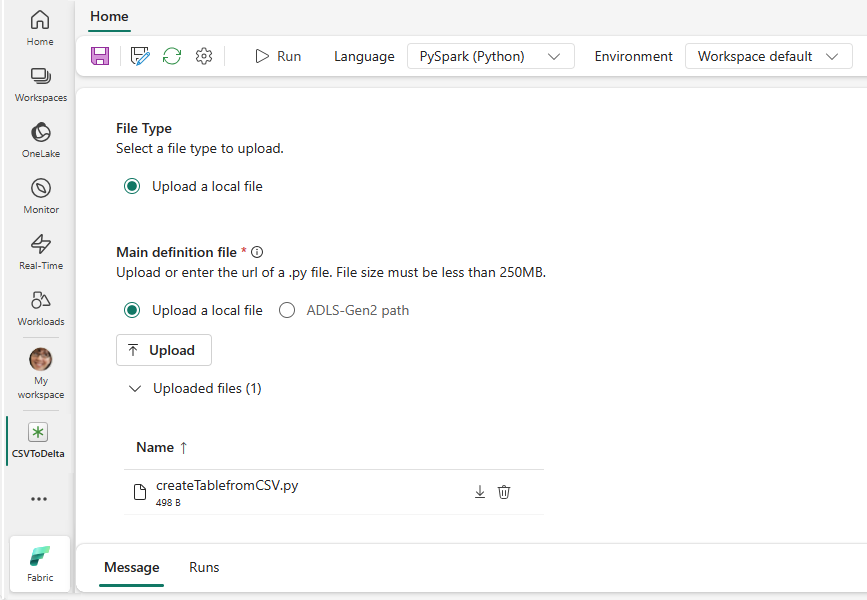
Task: Run the Spark job definition
Action: [x=278, y=56]
